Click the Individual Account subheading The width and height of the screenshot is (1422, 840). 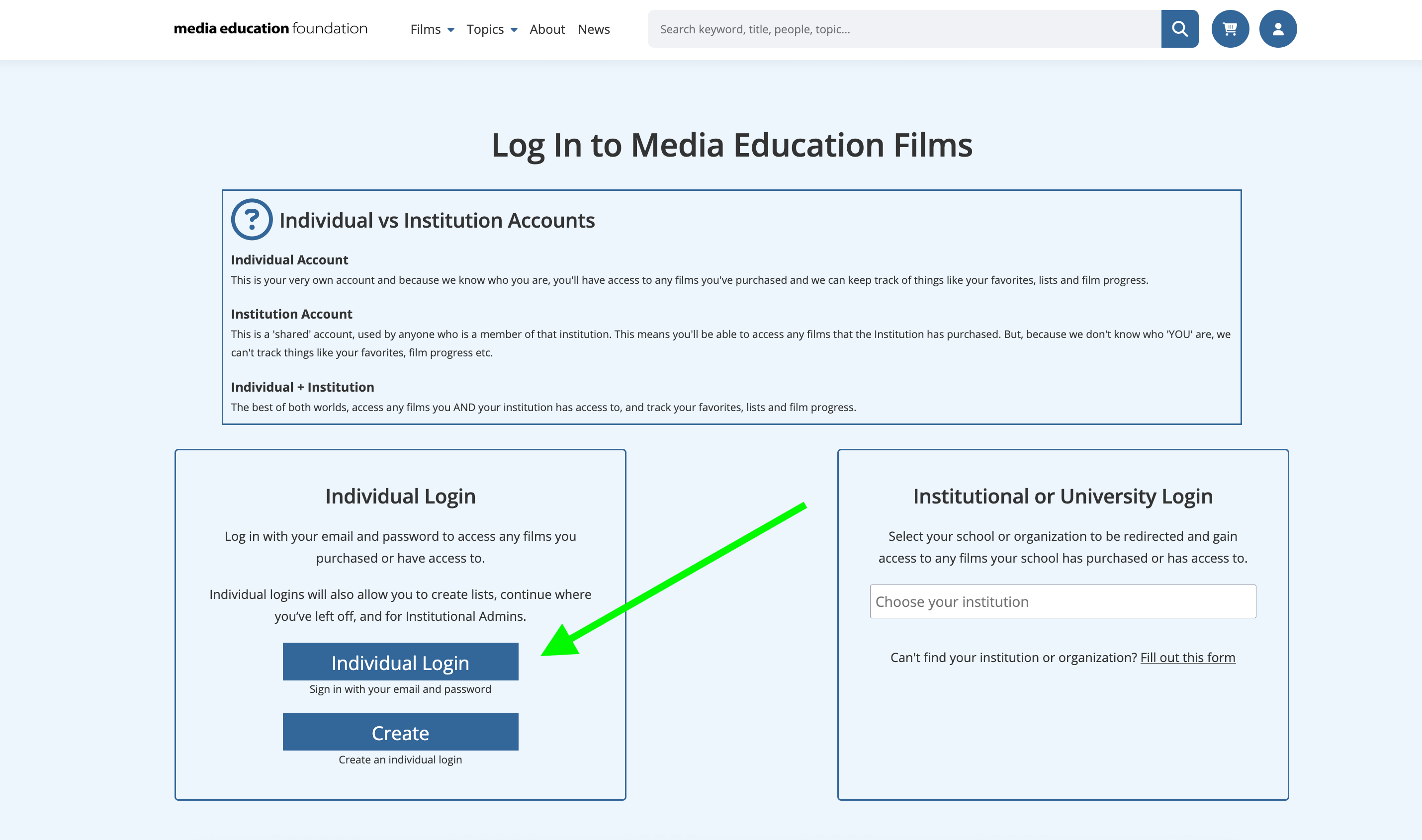pyautogui.click(x=289, y=260)
